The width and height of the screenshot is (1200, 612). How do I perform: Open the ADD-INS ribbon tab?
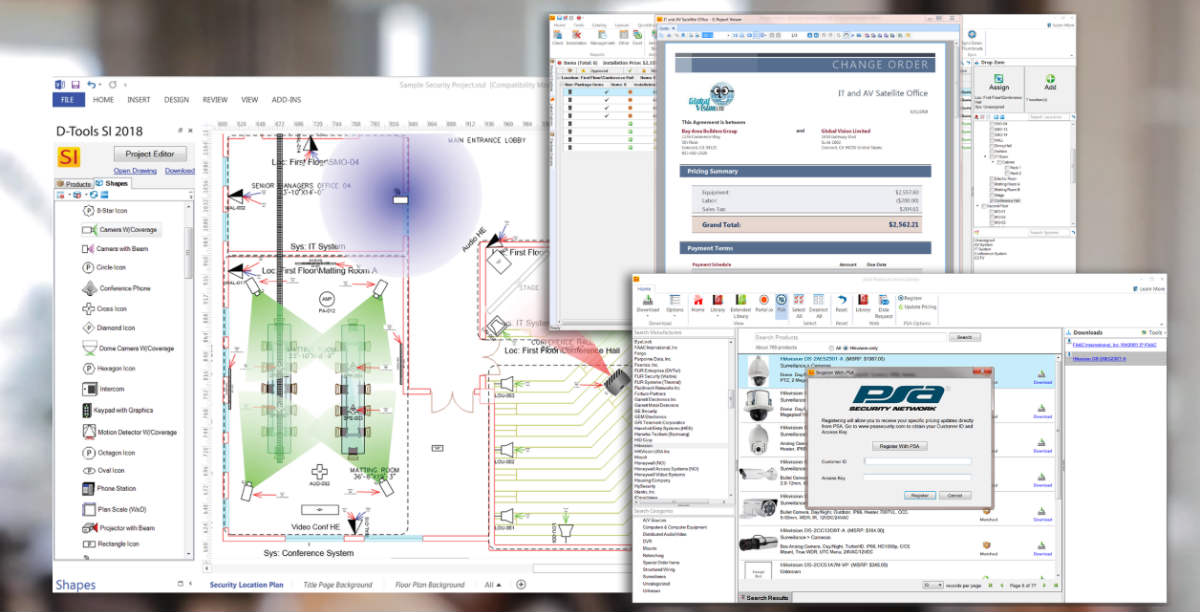click(x=287, y=100)
